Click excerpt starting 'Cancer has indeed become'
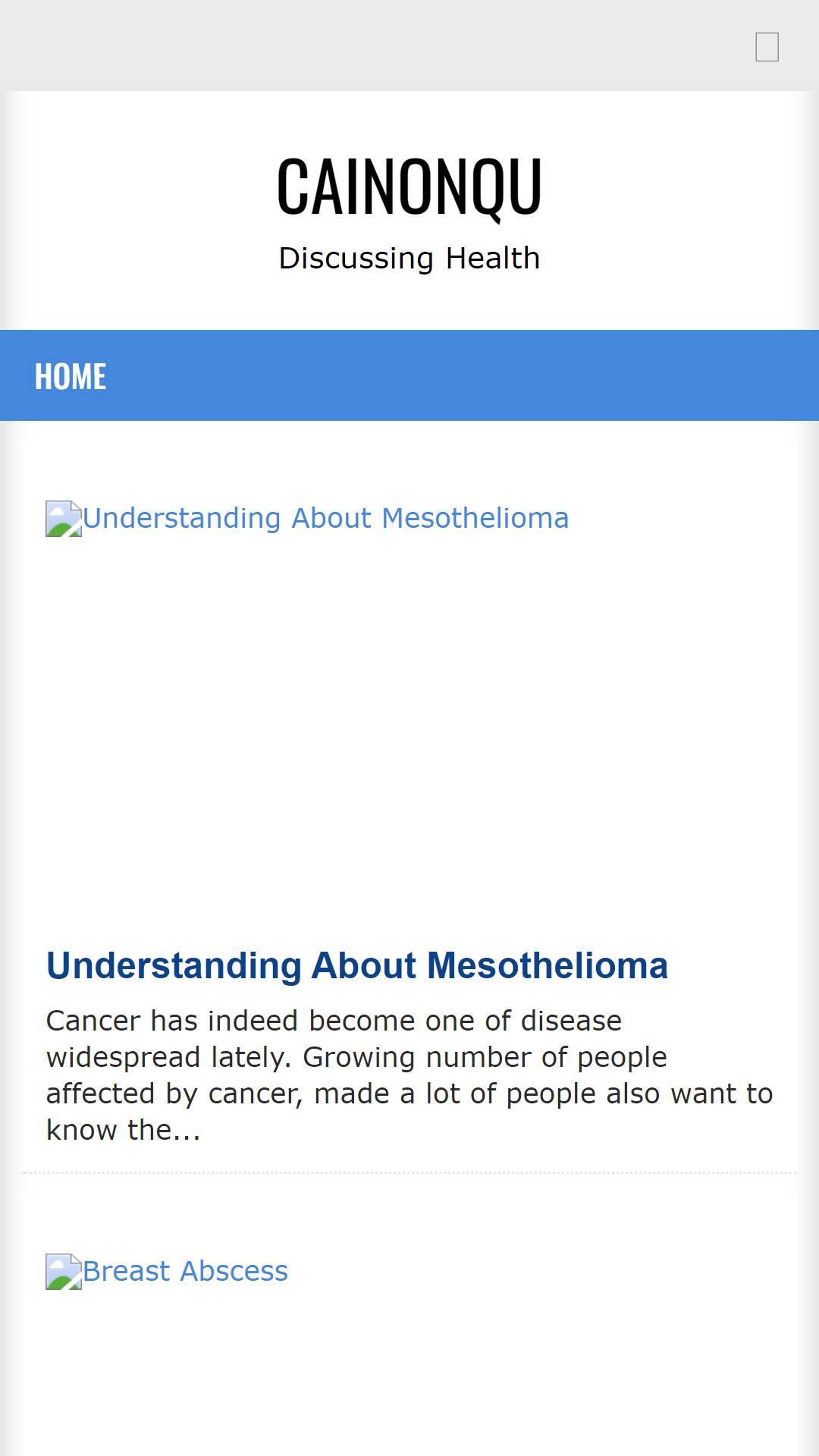This screenshot has width=819, height=1456. pos(409,1075)
